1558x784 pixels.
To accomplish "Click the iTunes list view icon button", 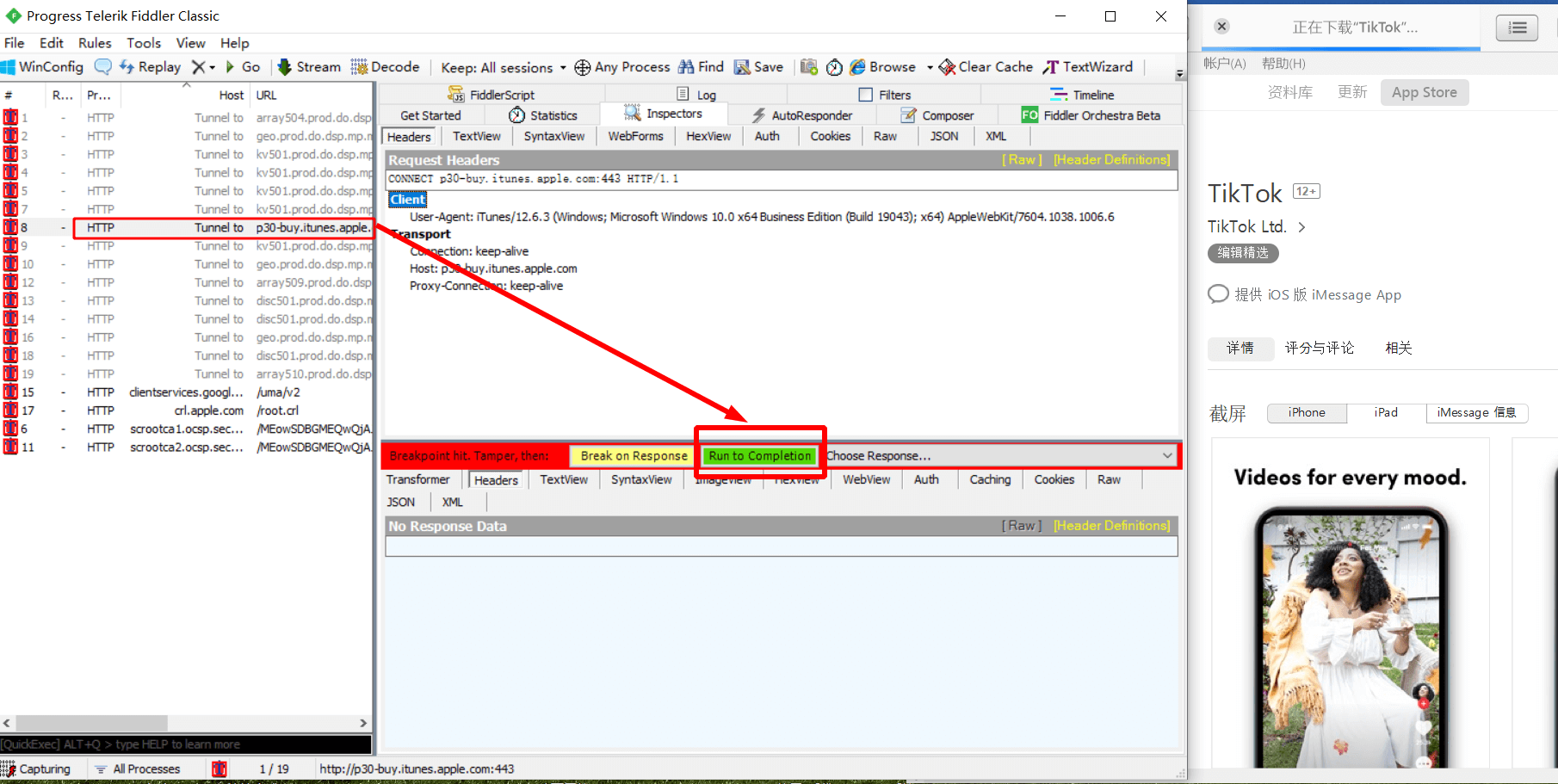I will tap(1517, 28).
